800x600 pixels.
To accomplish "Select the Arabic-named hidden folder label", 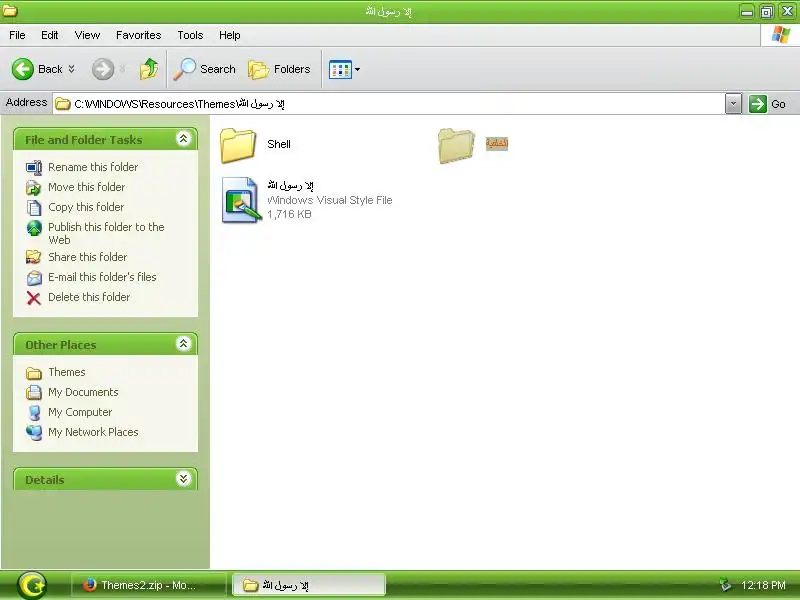I will 497,144.
